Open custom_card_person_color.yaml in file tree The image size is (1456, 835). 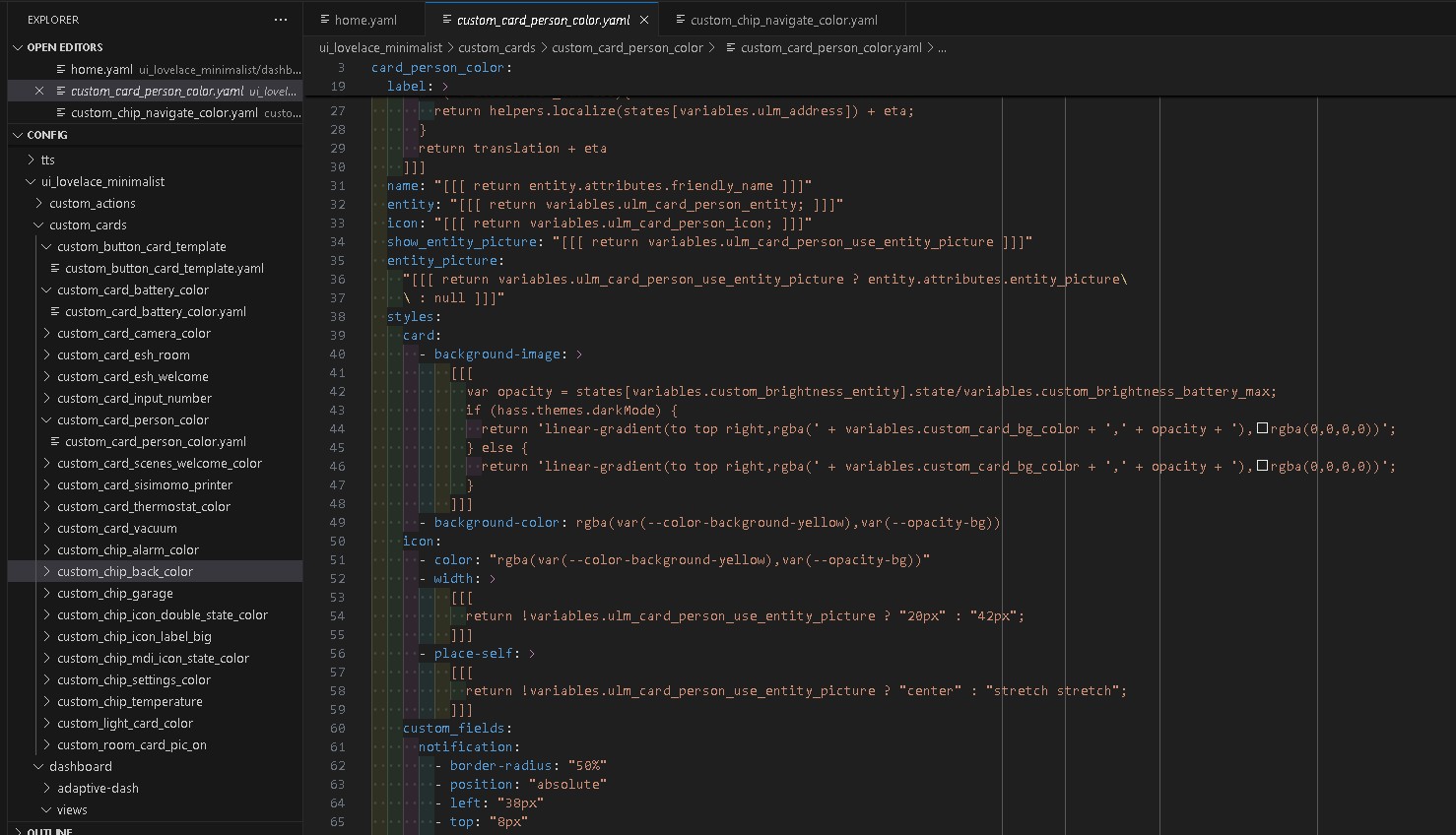[156, 441]
